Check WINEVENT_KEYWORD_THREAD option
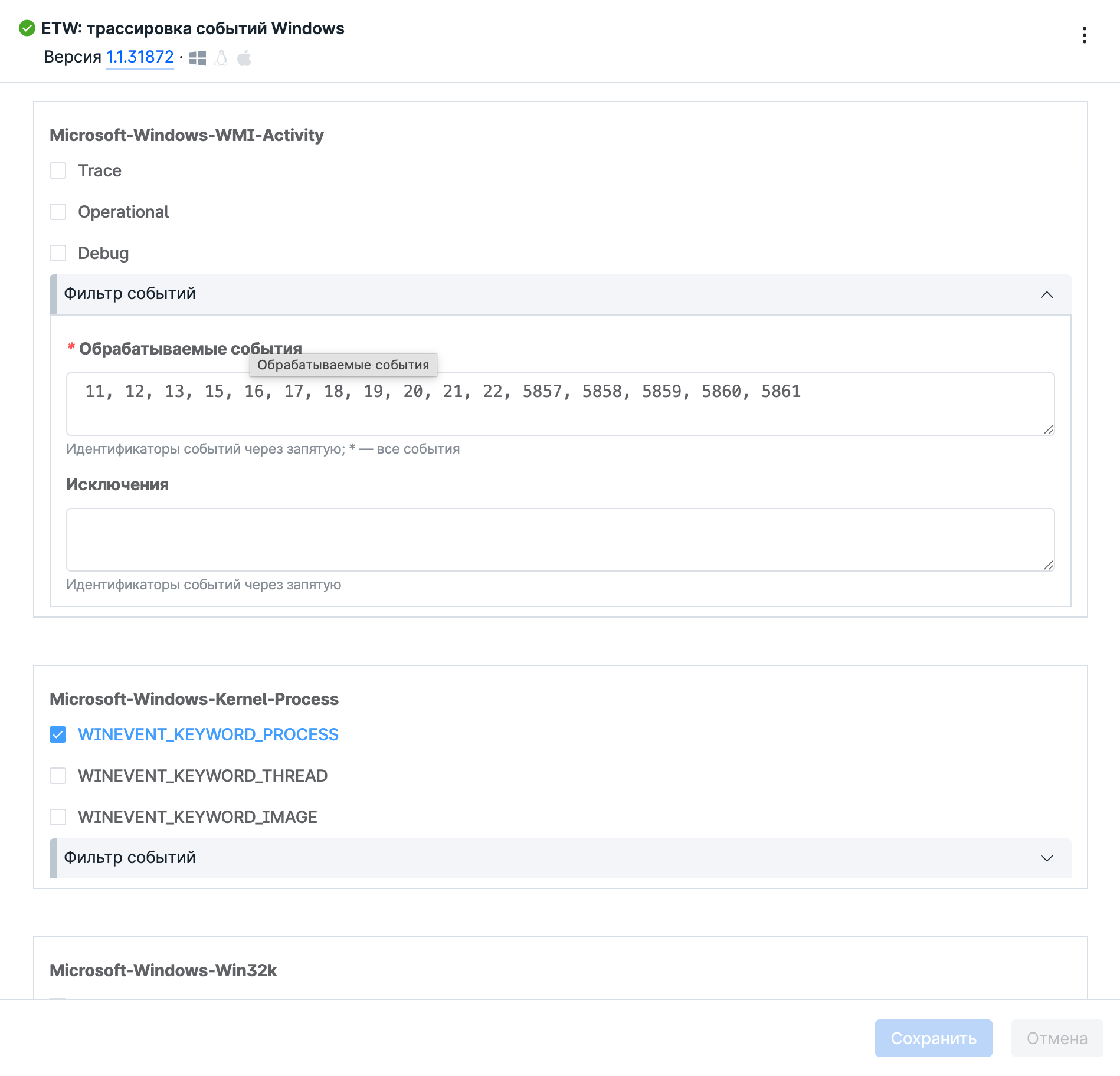The image size is (1120, 1076). pos(58,776)
